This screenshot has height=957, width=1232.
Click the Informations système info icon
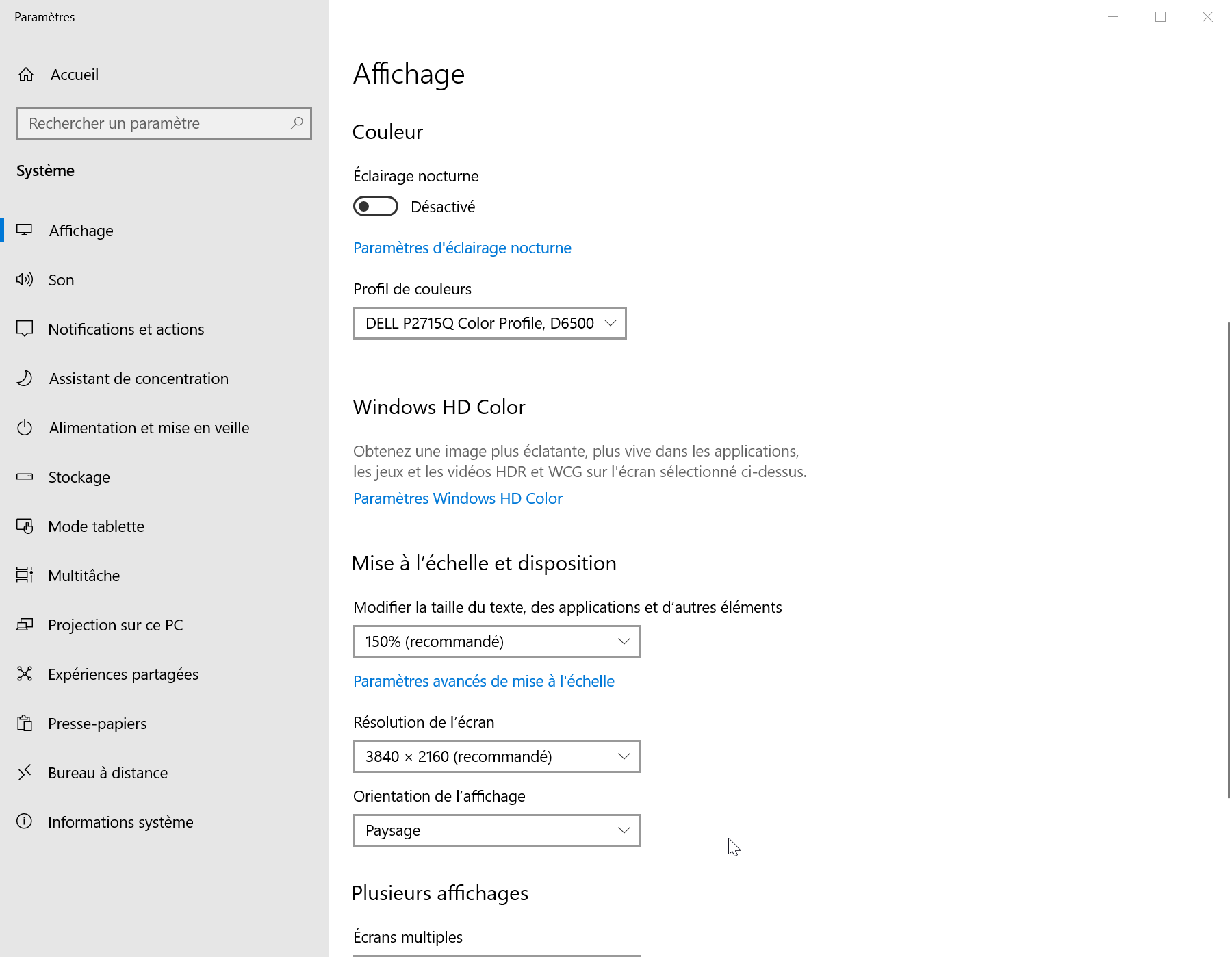click(25, 821)
